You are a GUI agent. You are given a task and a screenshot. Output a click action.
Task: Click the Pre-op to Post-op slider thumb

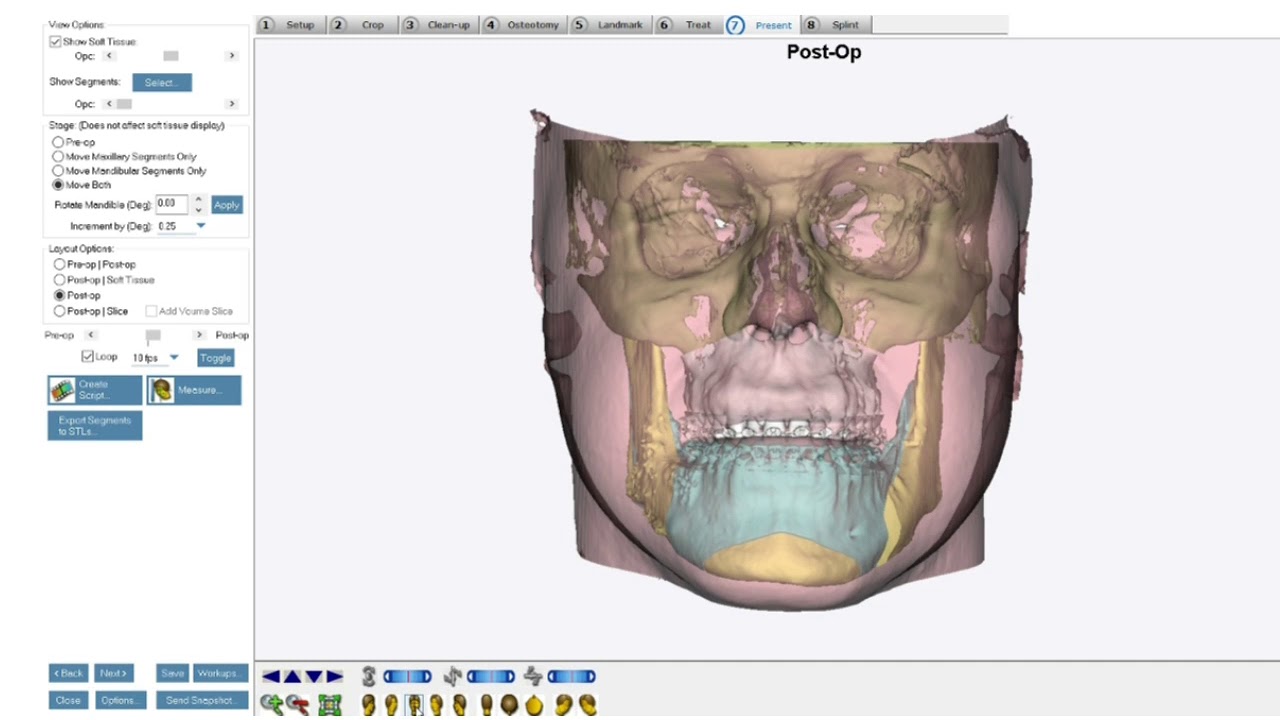153,336
